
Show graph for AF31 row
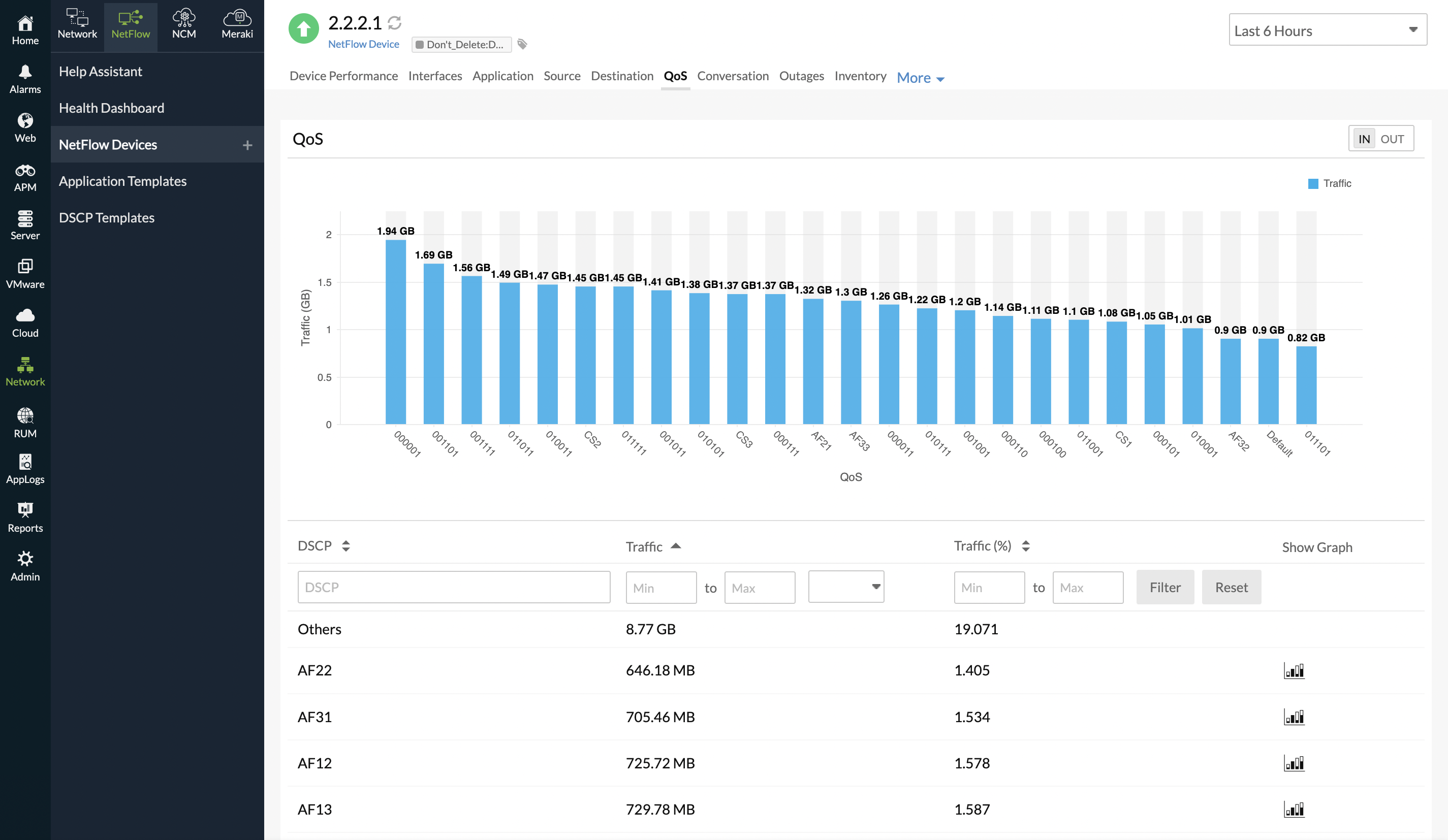point(1295,717)
